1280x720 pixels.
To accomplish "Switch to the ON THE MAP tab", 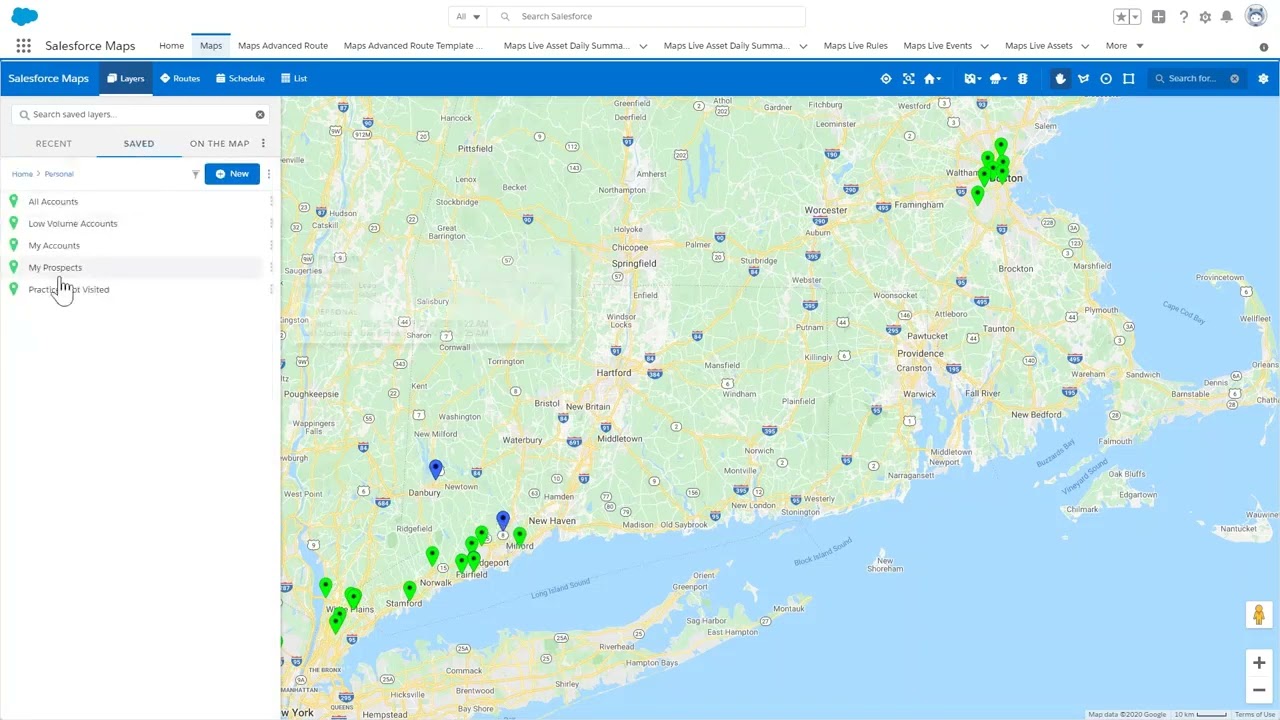I will pos(219,143).
